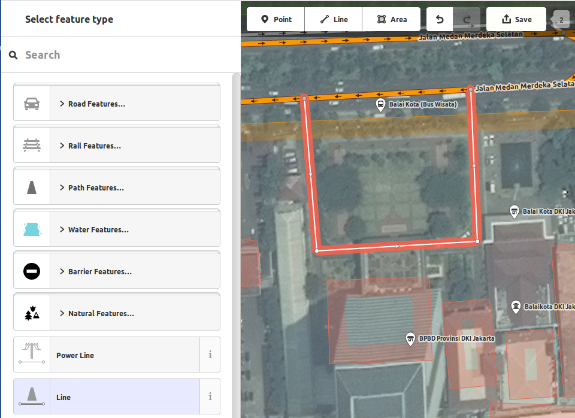575x418 pixels.
Task: Click the undo arrow icon
Action: tap(439, 19)
